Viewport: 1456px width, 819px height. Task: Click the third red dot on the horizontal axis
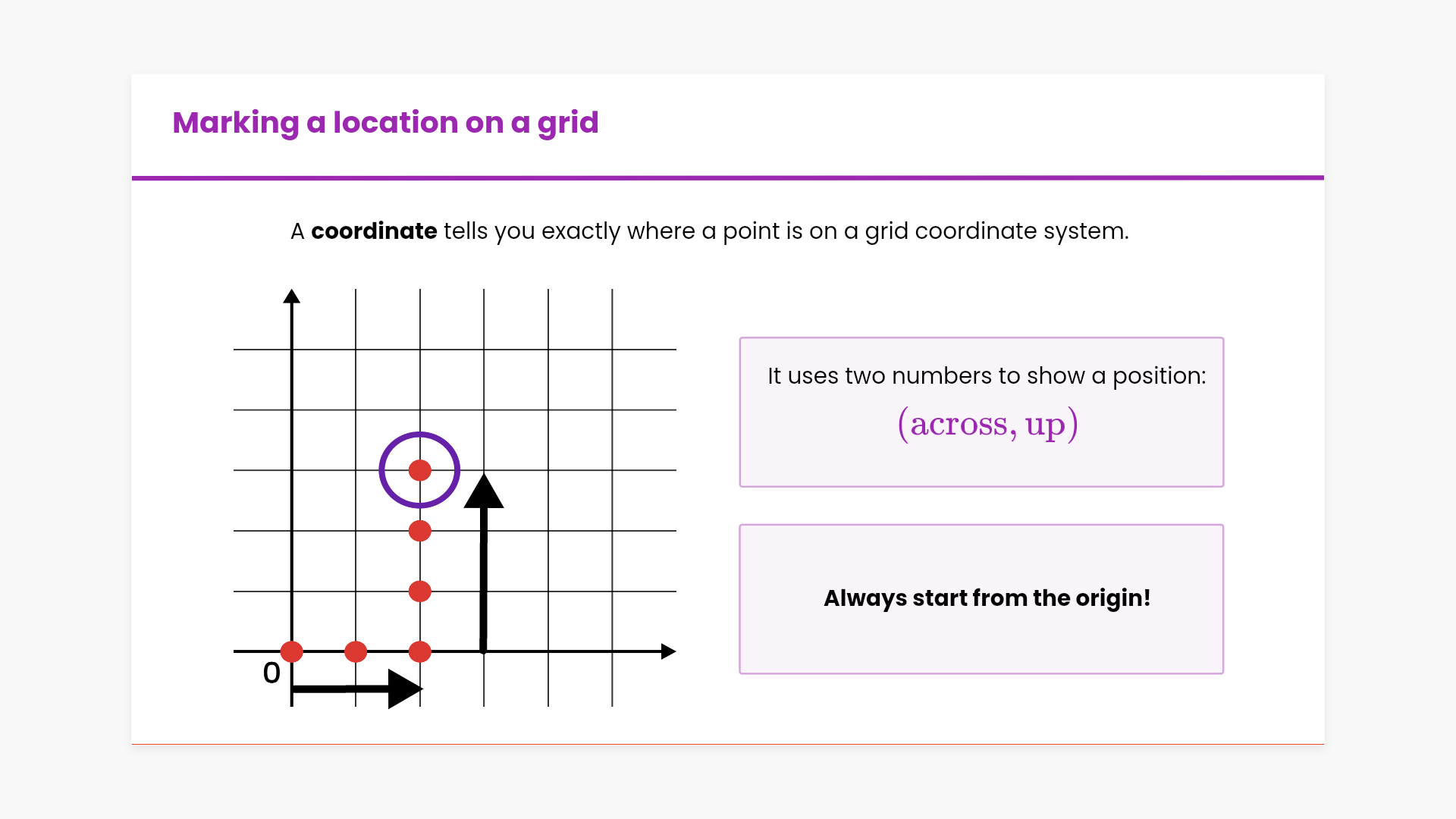(420, 651)
